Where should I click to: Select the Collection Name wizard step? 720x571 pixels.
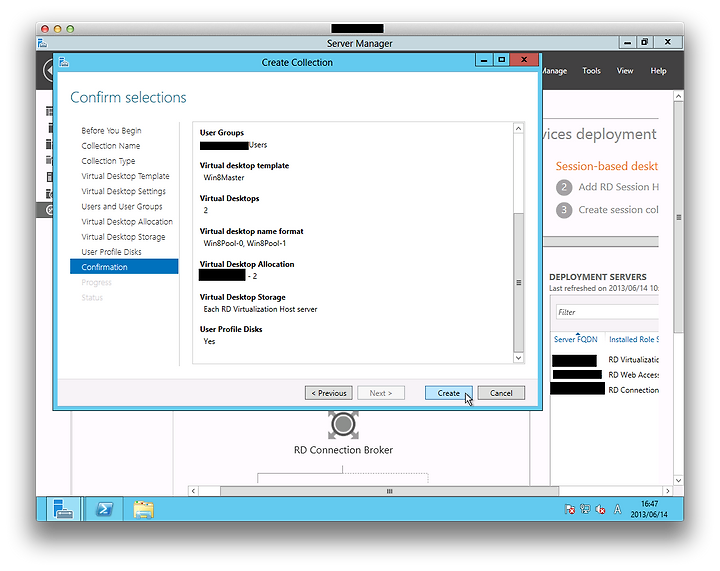111,146
